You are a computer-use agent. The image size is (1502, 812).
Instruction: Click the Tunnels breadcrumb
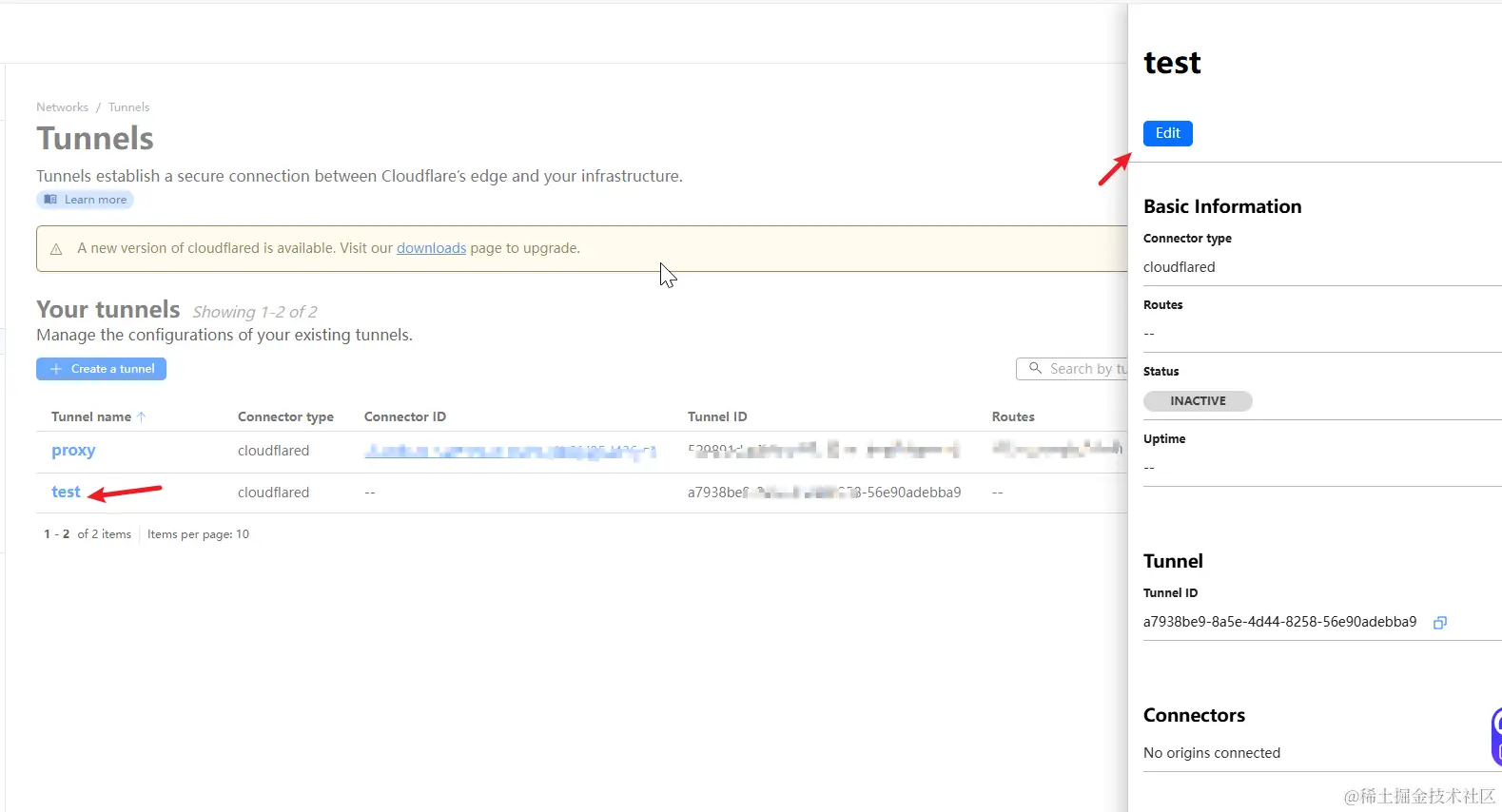pos(128,107)
